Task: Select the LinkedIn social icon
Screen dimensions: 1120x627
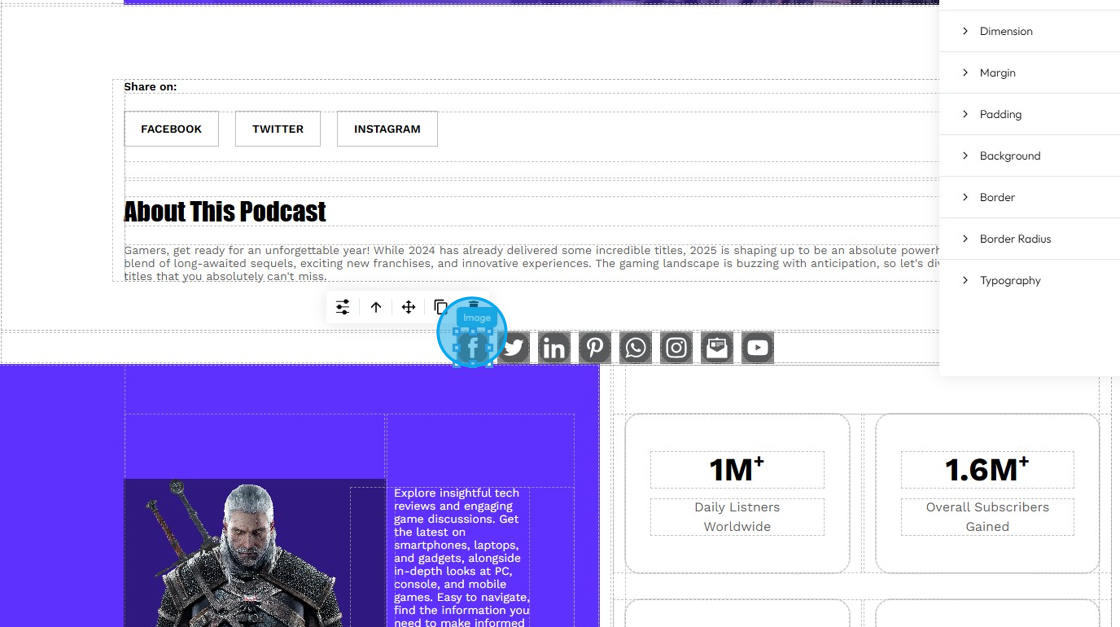Action: click(554, 348)
